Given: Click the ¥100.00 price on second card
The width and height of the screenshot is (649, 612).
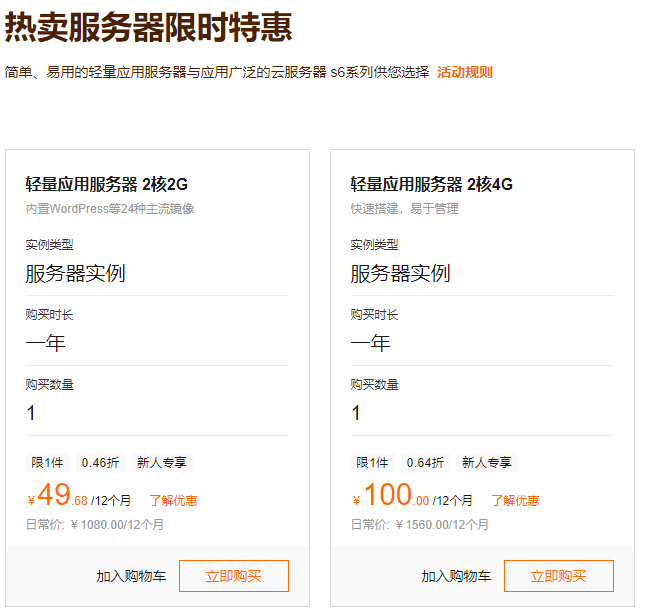Looking at the screenshot, I should point(392,496).
